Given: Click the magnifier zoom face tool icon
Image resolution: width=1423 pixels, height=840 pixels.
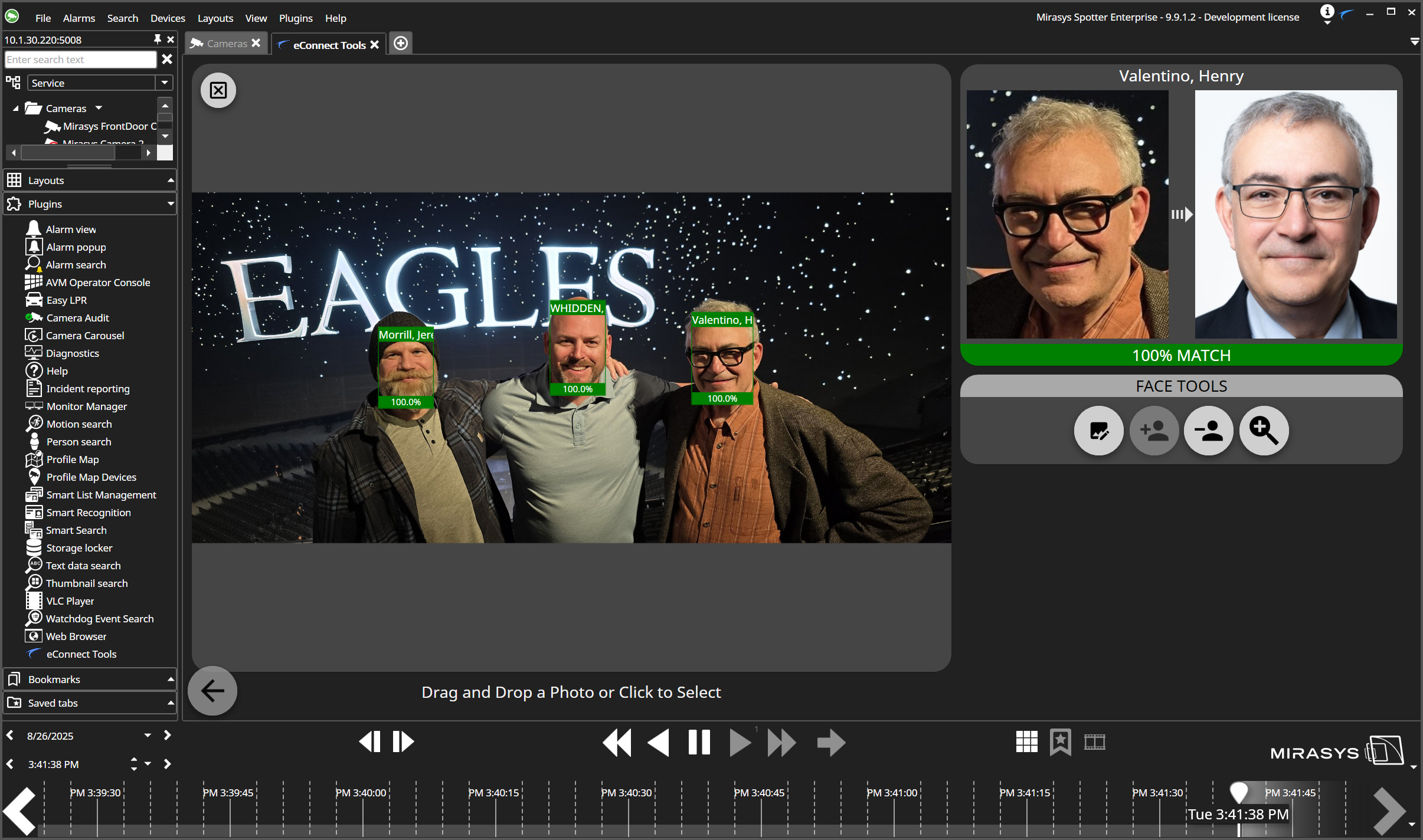Looking at the screenshot, I should point(1264,431).
